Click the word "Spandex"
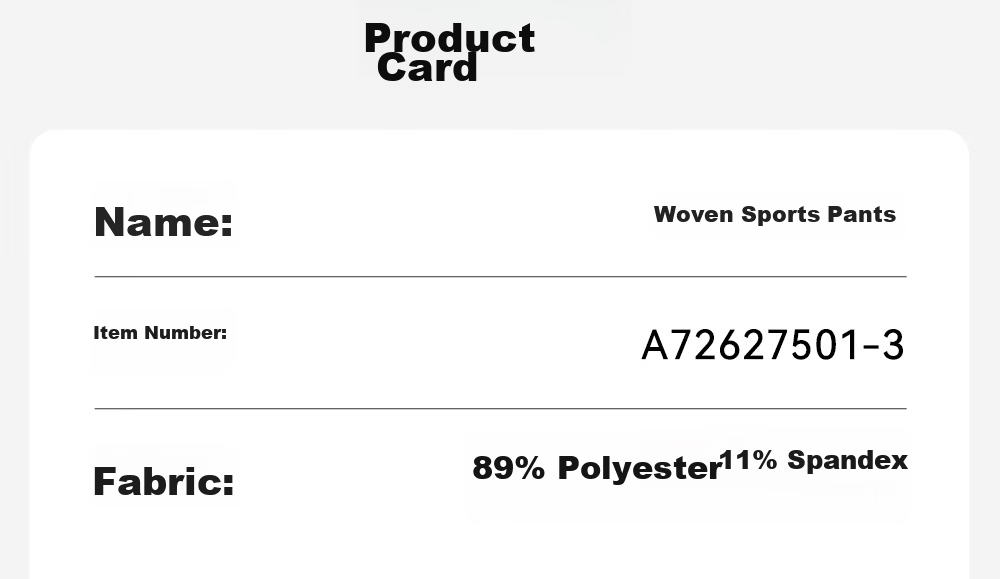Viewport: 1000px width, 579px height. click(x=848, y=460)
